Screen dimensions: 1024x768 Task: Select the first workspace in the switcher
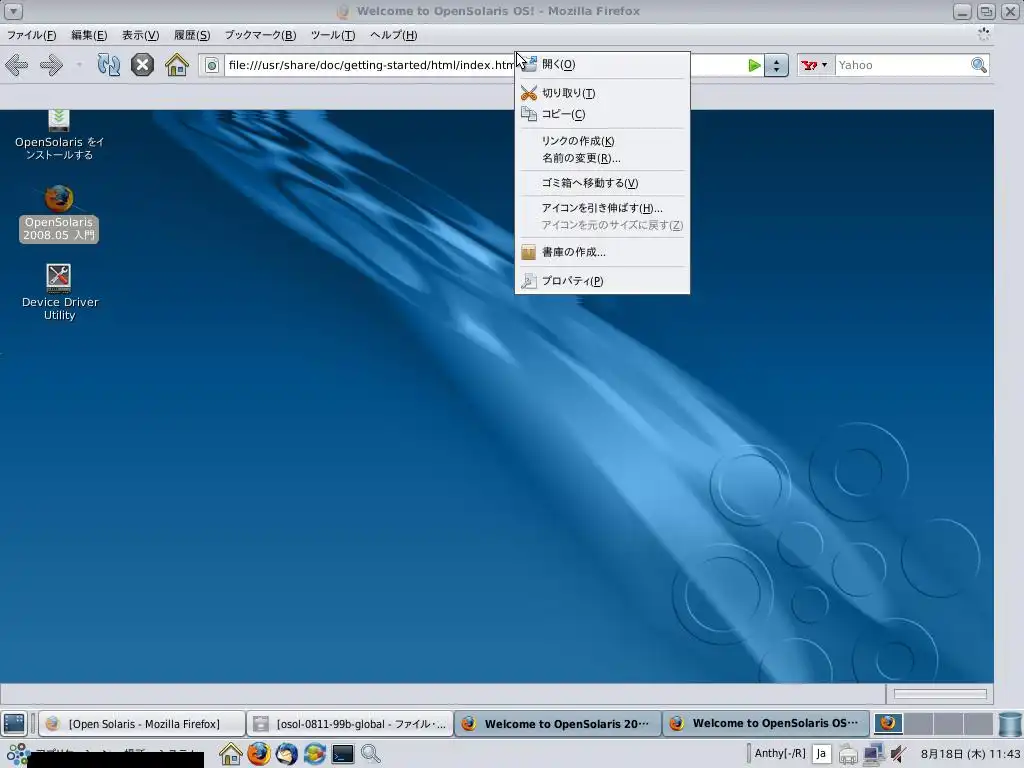click(888, 723)
